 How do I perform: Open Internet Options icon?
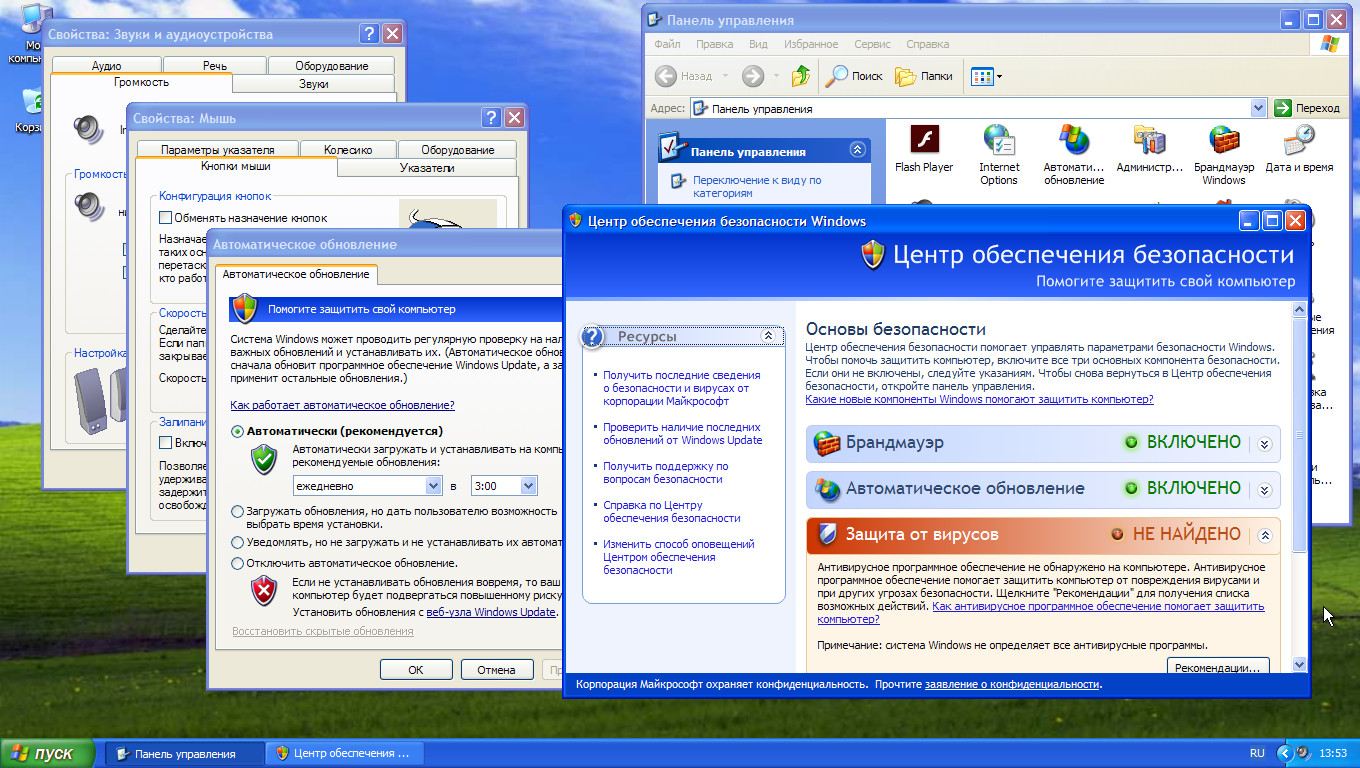(998, 140)
